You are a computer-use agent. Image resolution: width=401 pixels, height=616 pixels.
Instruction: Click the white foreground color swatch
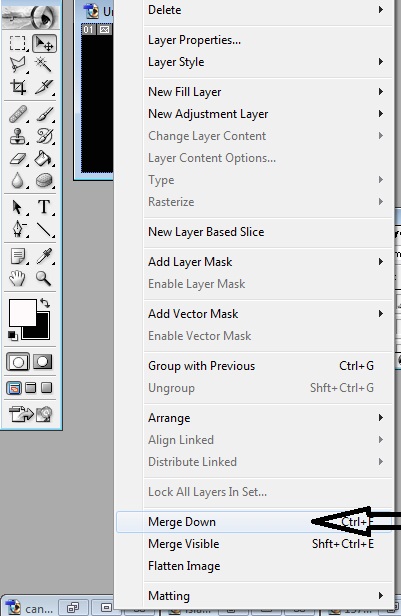point(22,312)
